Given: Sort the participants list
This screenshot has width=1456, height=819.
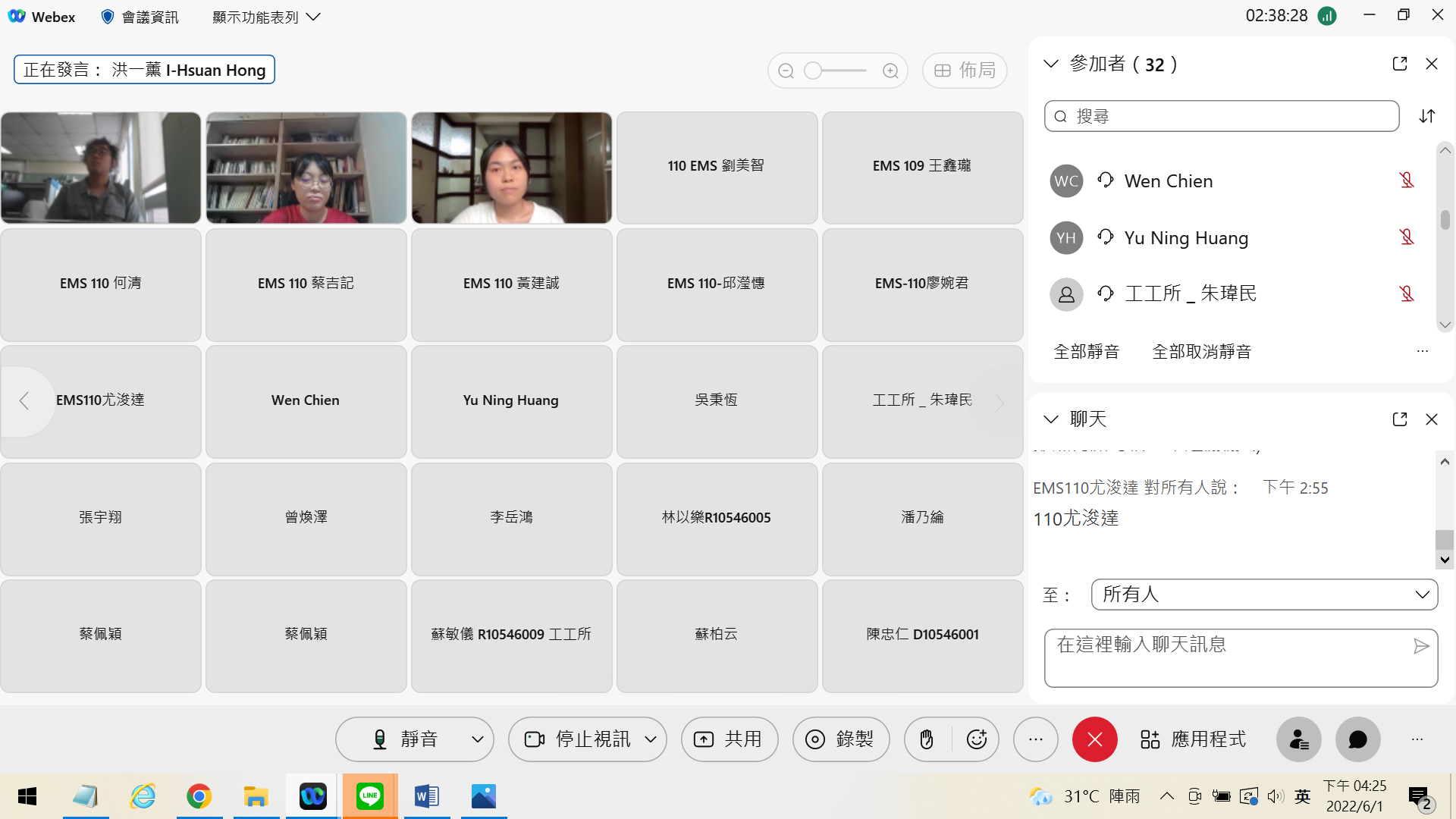Looking at the screenshot, I should (x=1427, y=116).
